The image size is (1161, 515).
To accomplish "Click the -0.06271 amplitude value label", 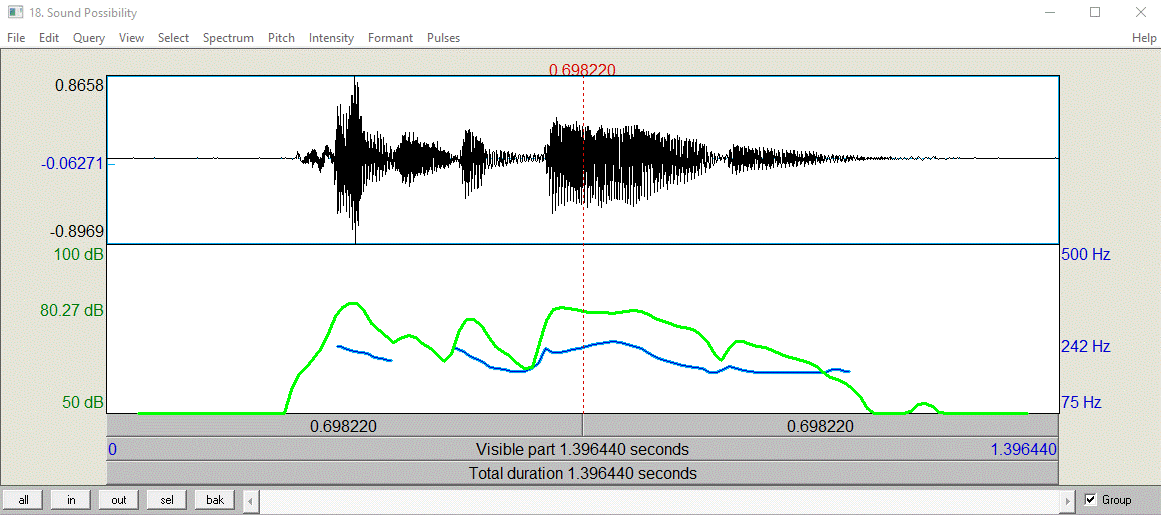I will pos(73,163).
